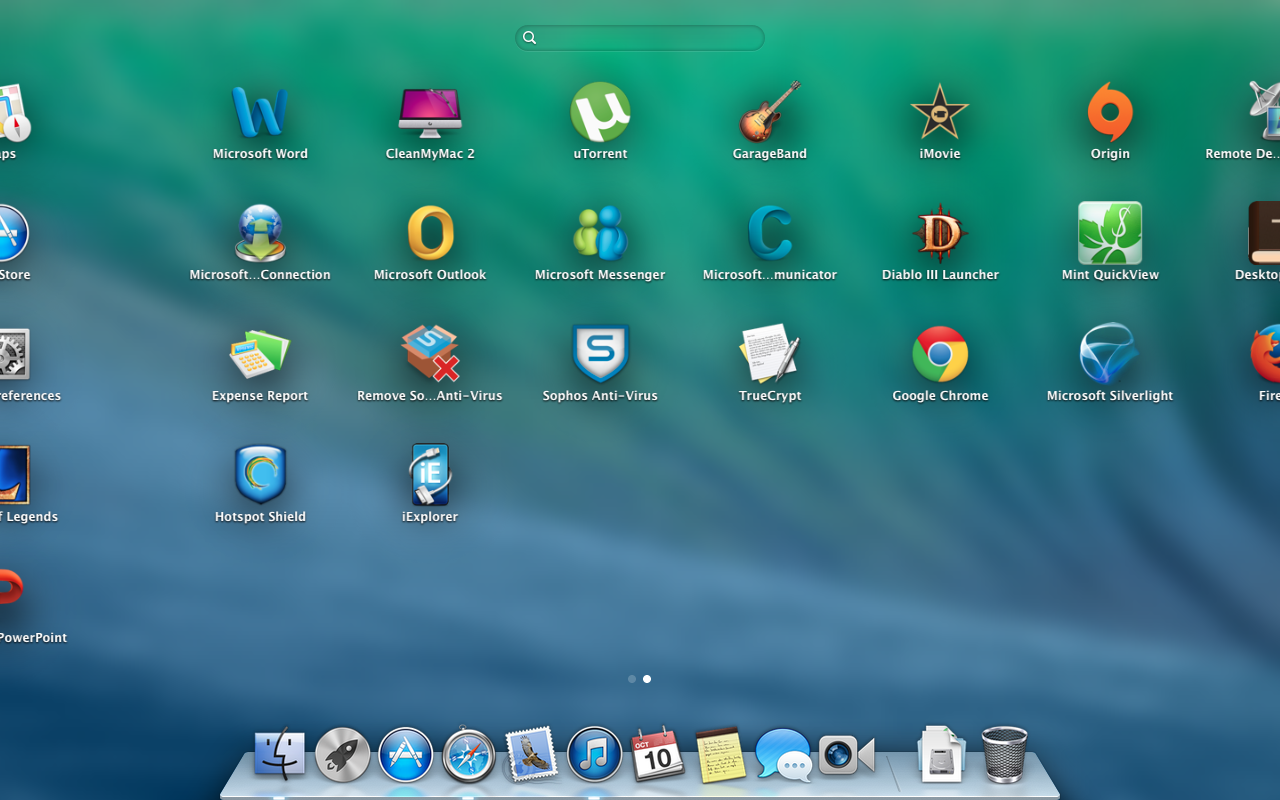1280x800 pixels.
Task: Open the League of Legends icon
Action: (x=14, y=475)
